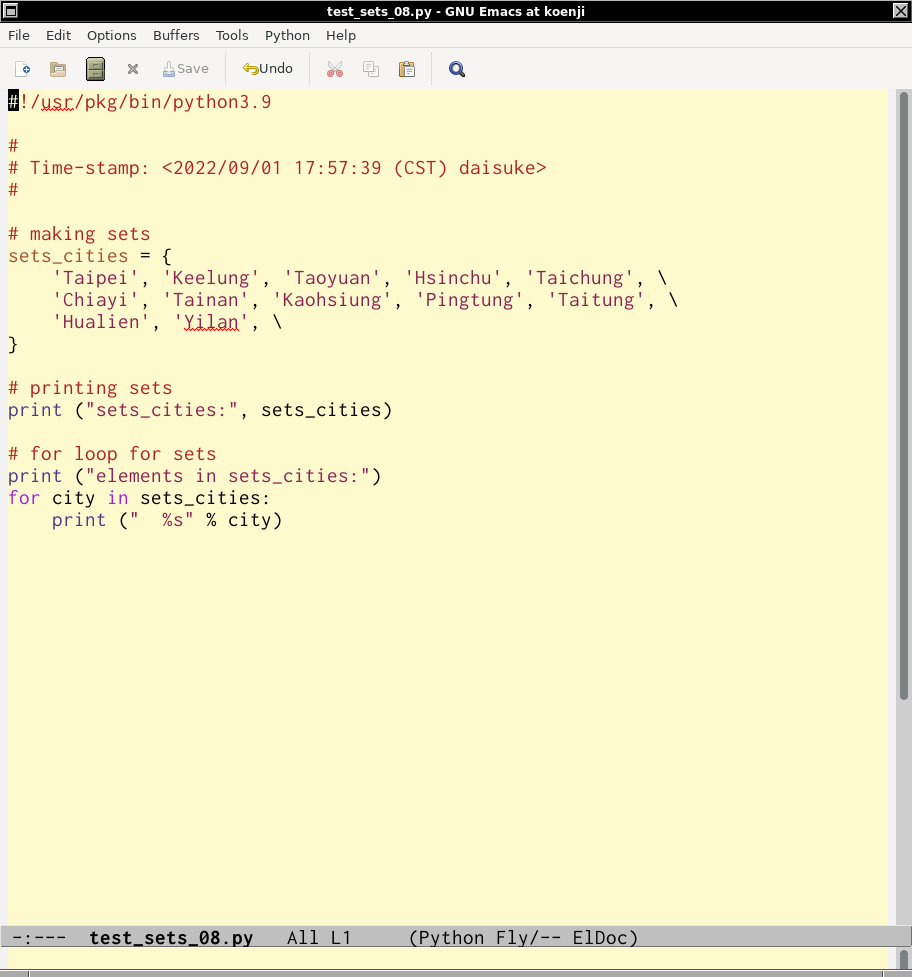The height and width of the screenshot is (977, 912).
Task: Click the Search magnifier icon
Action: [457, 69]
